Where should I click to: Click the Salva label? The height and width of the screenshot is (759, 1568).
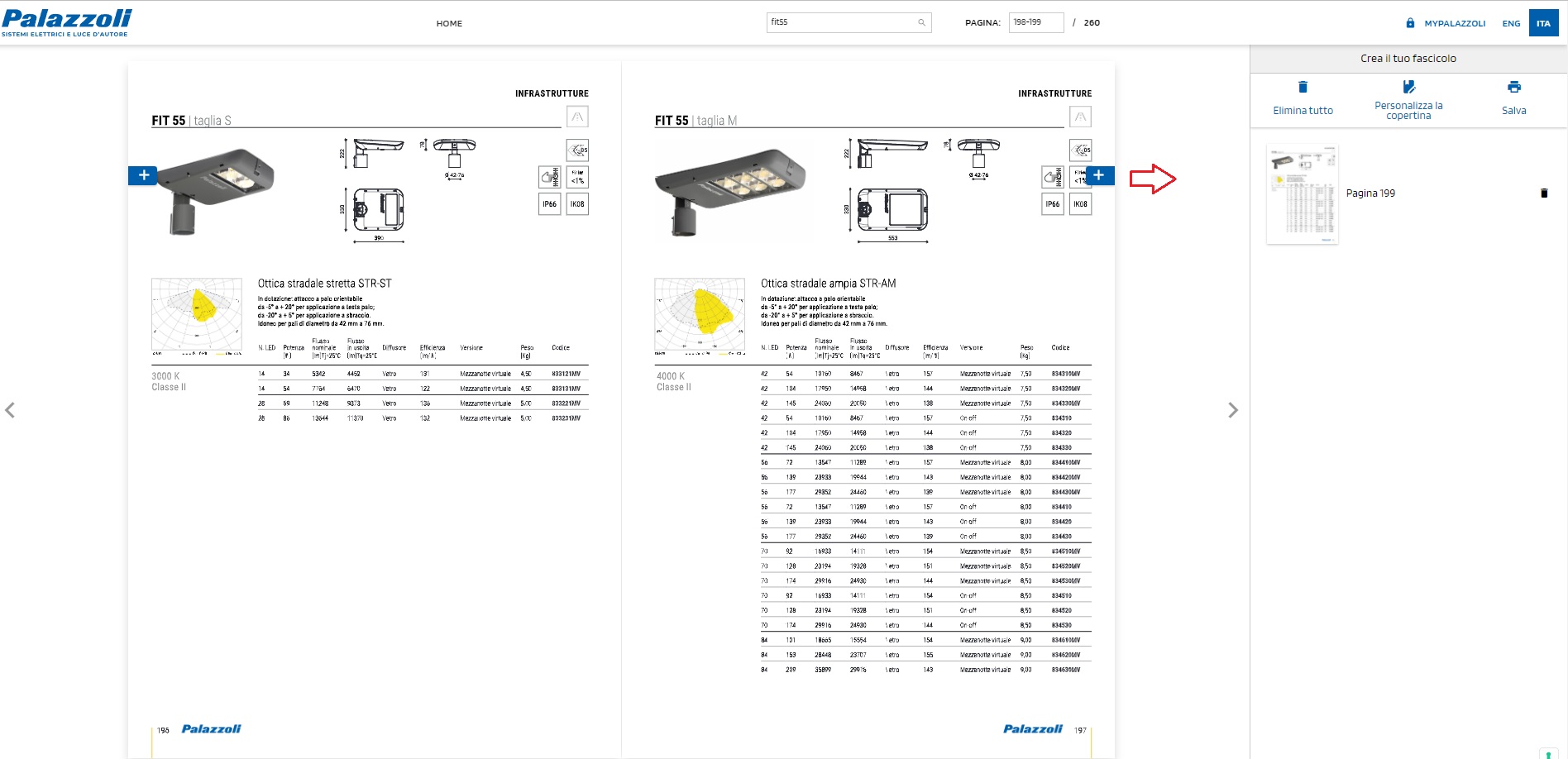(1514, 111)
